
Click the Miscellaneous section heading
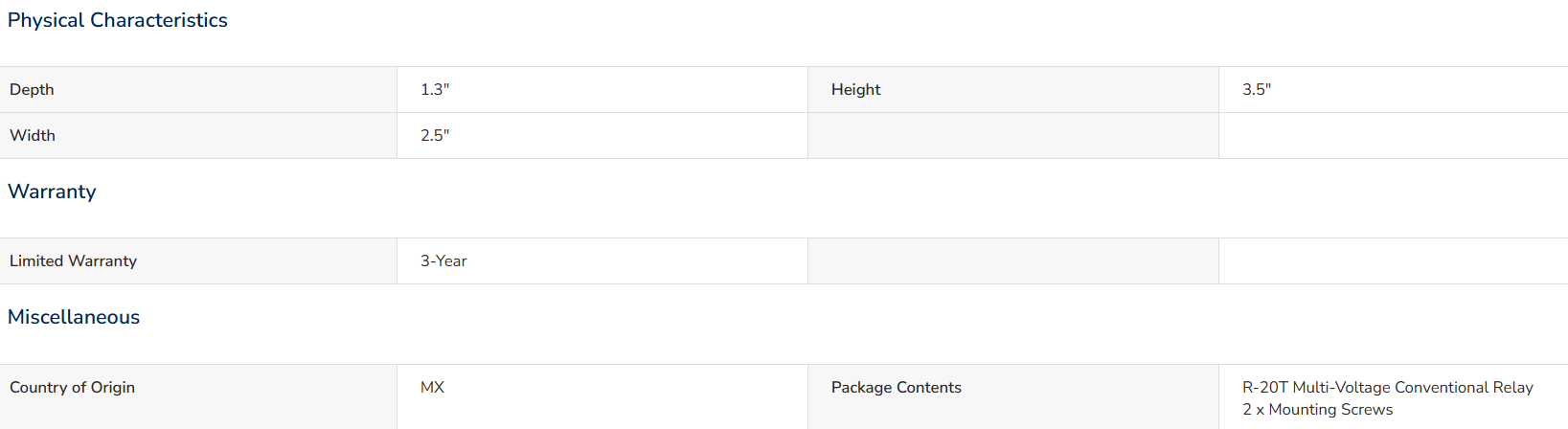point(74,317)
